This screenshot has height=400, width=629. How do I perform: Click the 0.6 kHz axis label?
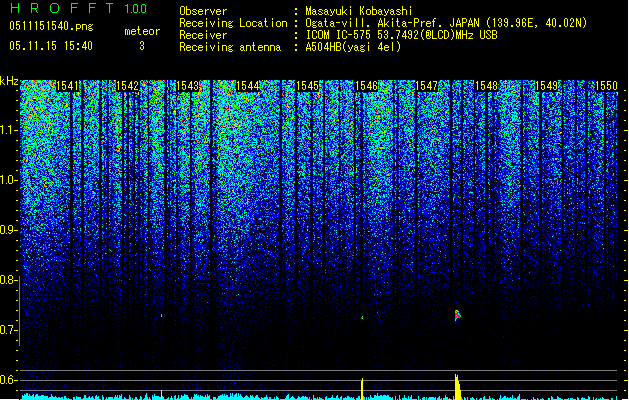tap(9, 380)
